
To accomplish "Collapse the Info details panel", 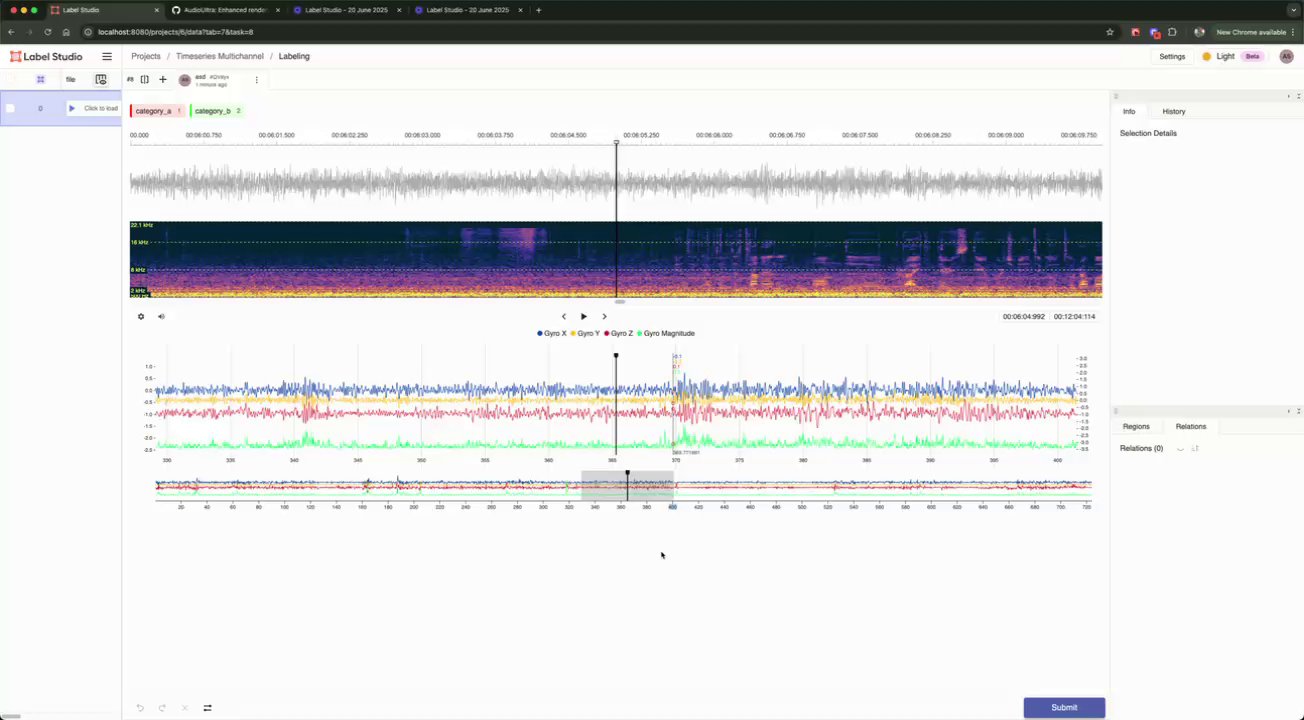I will click(1299, 96).
